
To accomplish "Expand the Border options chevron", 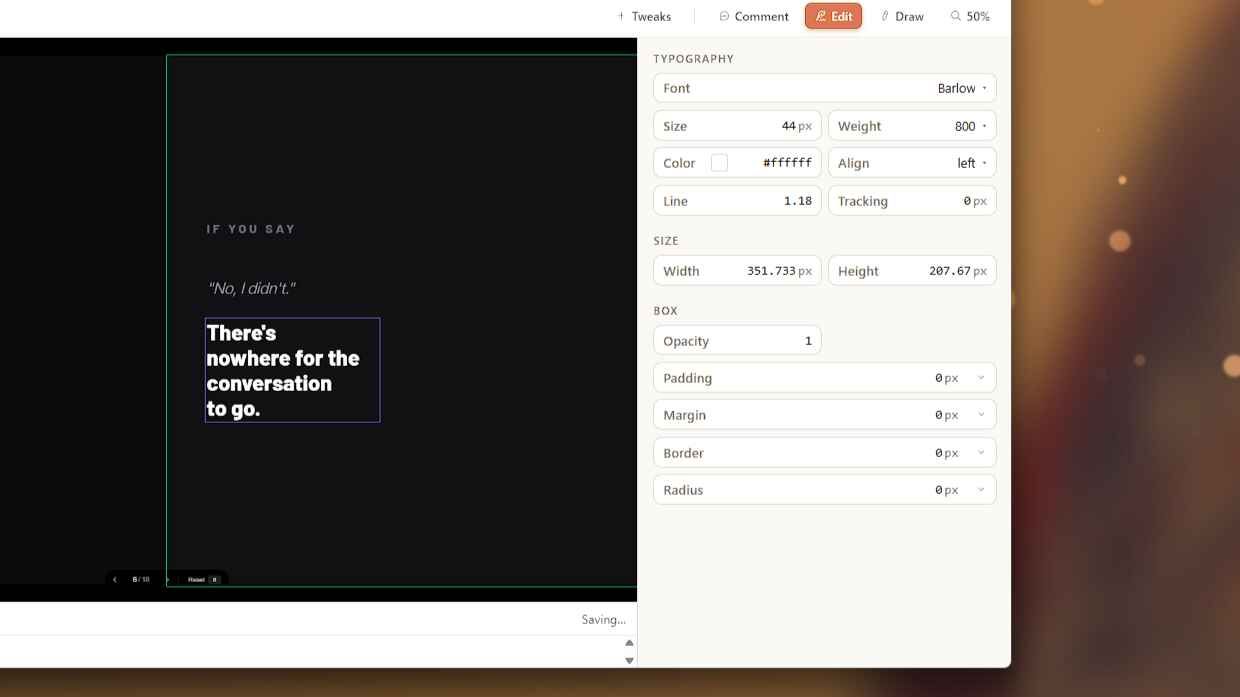I will tap(981, 453).
